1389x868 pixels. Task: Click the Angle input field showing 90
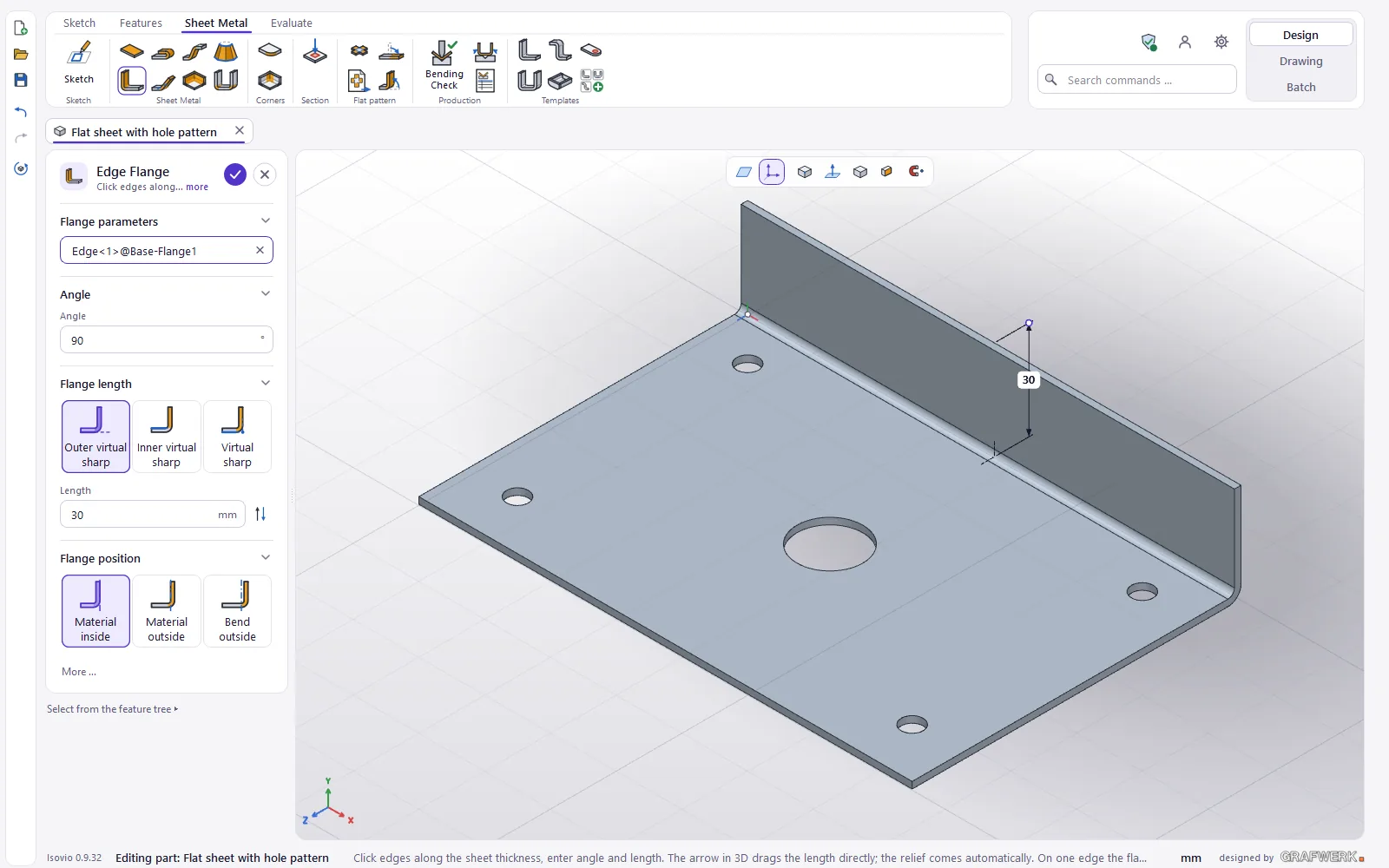(167, 340)
